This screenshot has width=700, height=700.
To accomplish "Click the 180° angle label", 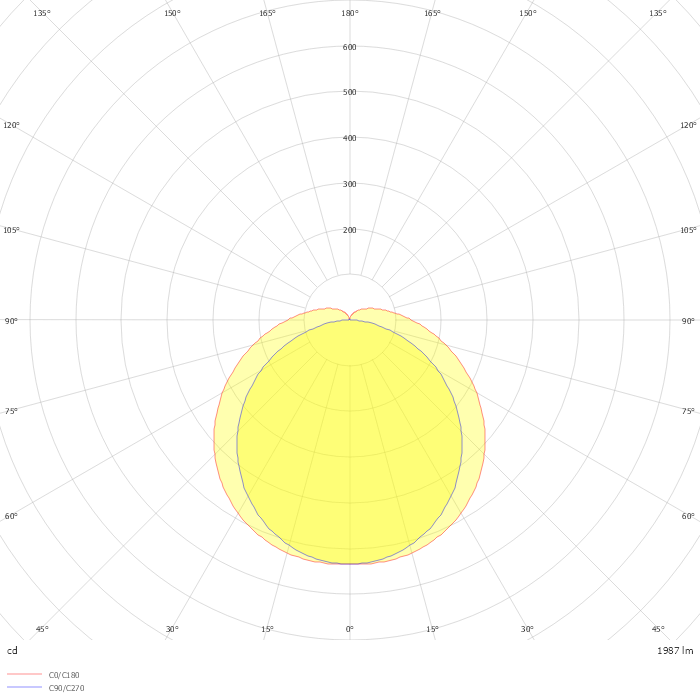I will [x=350, y=13].
